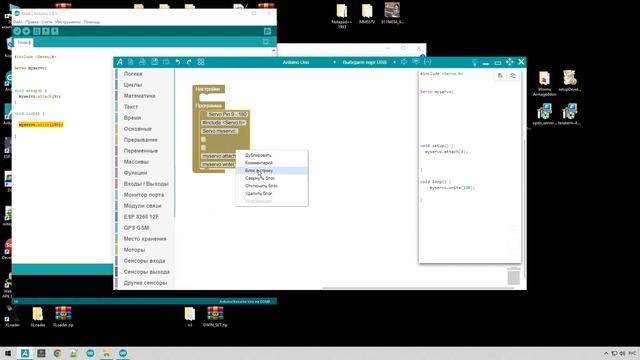Open the 'Математика' block category
The width and height of the screenshot is (640, 360).
(x=144, y=96)
